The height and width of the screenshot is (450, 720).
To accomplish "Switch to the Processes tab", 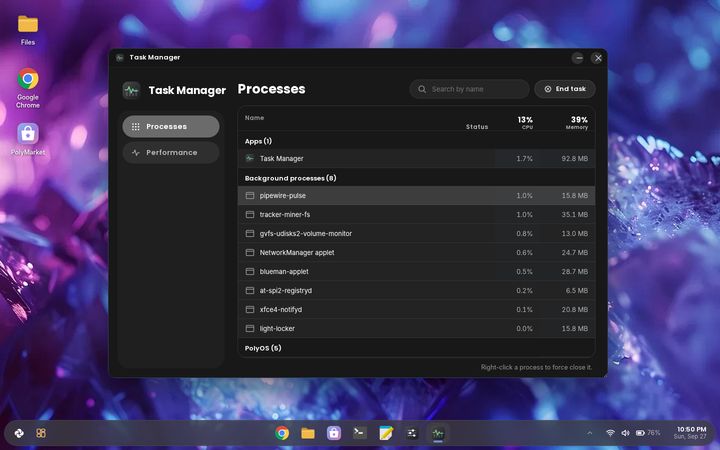I will pos(171,126).
